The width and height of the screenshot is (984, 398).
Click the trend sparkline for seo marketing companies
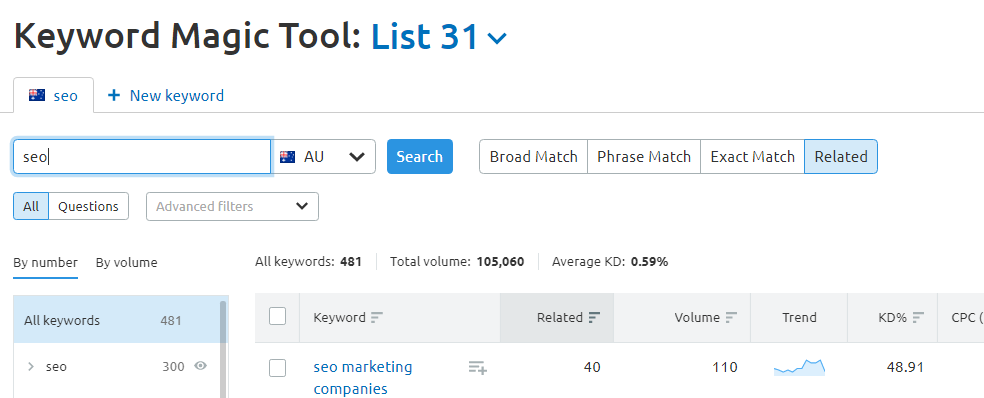[799, 367]
